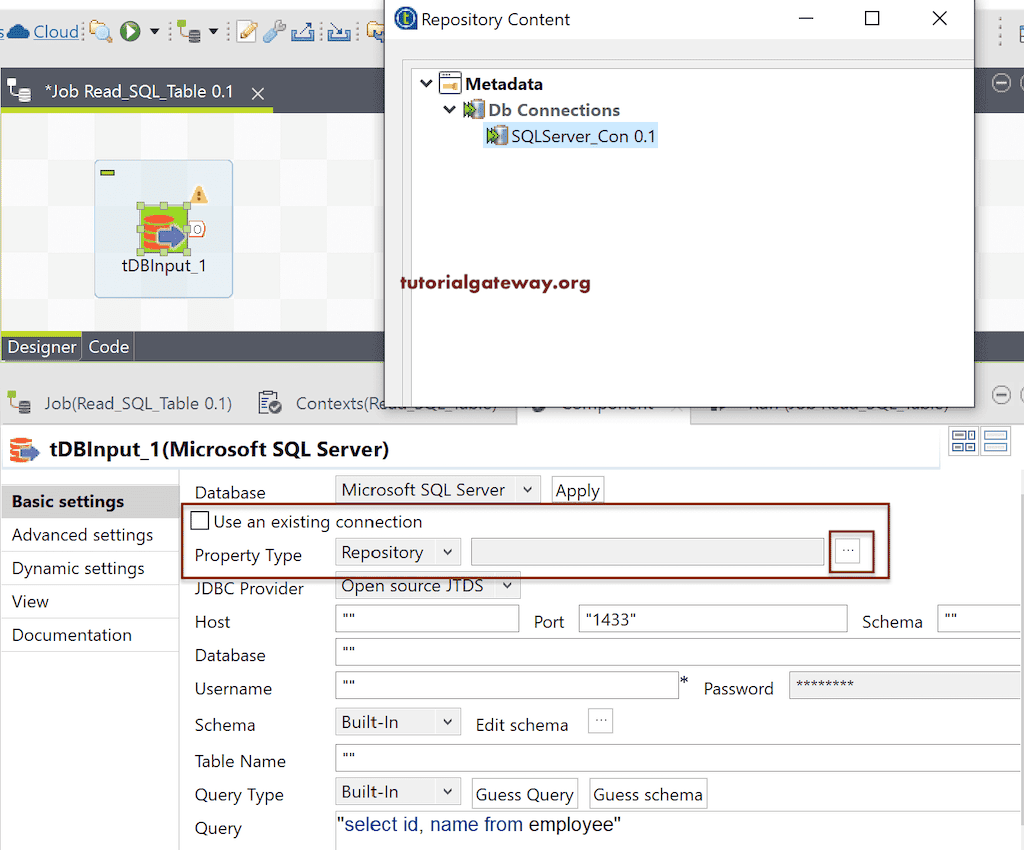Click the import items toolbar icon
Image resolution: width=1024 pixels, height=850 pixels.
pyautogui.click(x=340, y=31)
